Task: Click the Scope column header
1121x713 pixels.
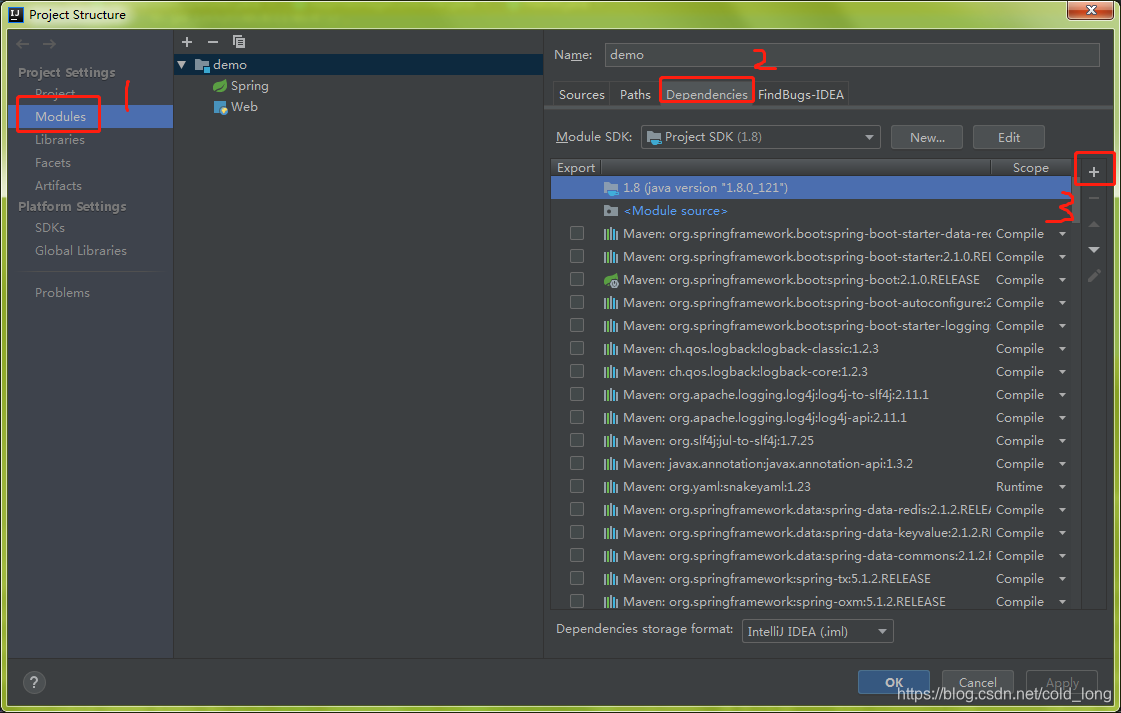Action: (1030, 168)
